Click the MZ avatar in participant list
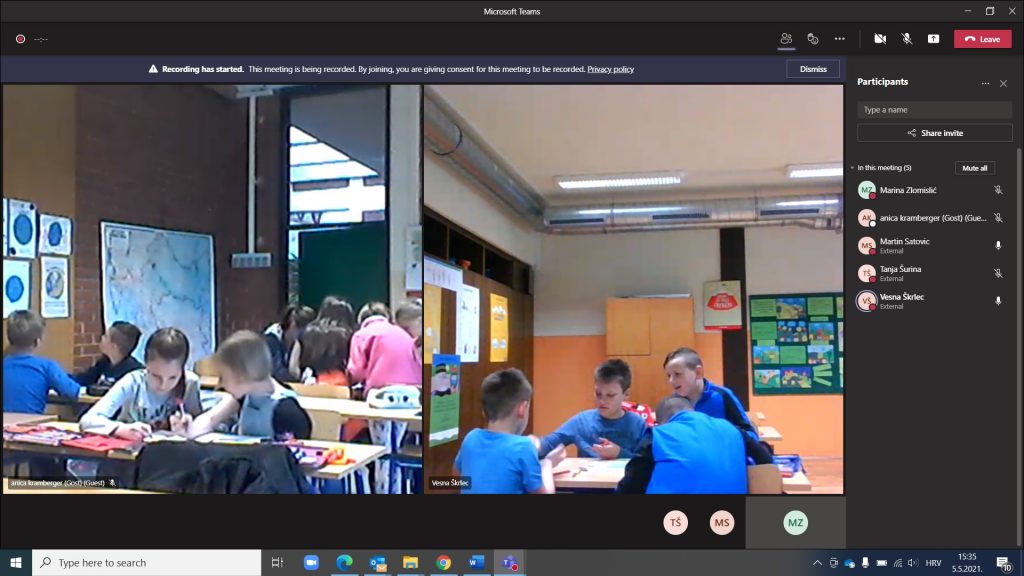 [867, 190]
